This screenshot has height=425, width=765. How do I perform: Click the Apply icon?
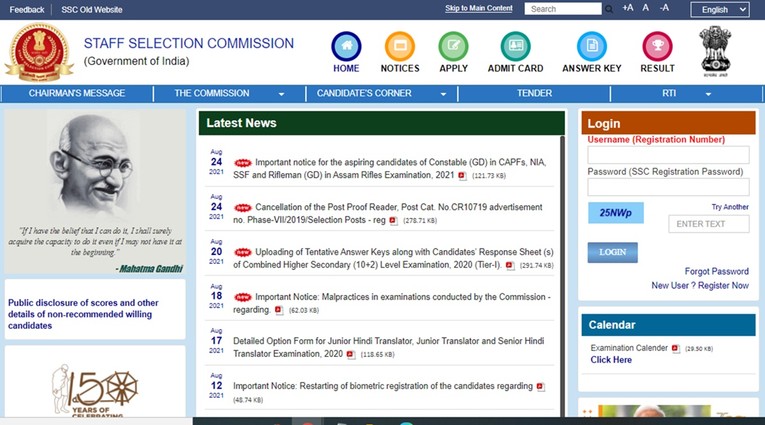pos(453,46)
